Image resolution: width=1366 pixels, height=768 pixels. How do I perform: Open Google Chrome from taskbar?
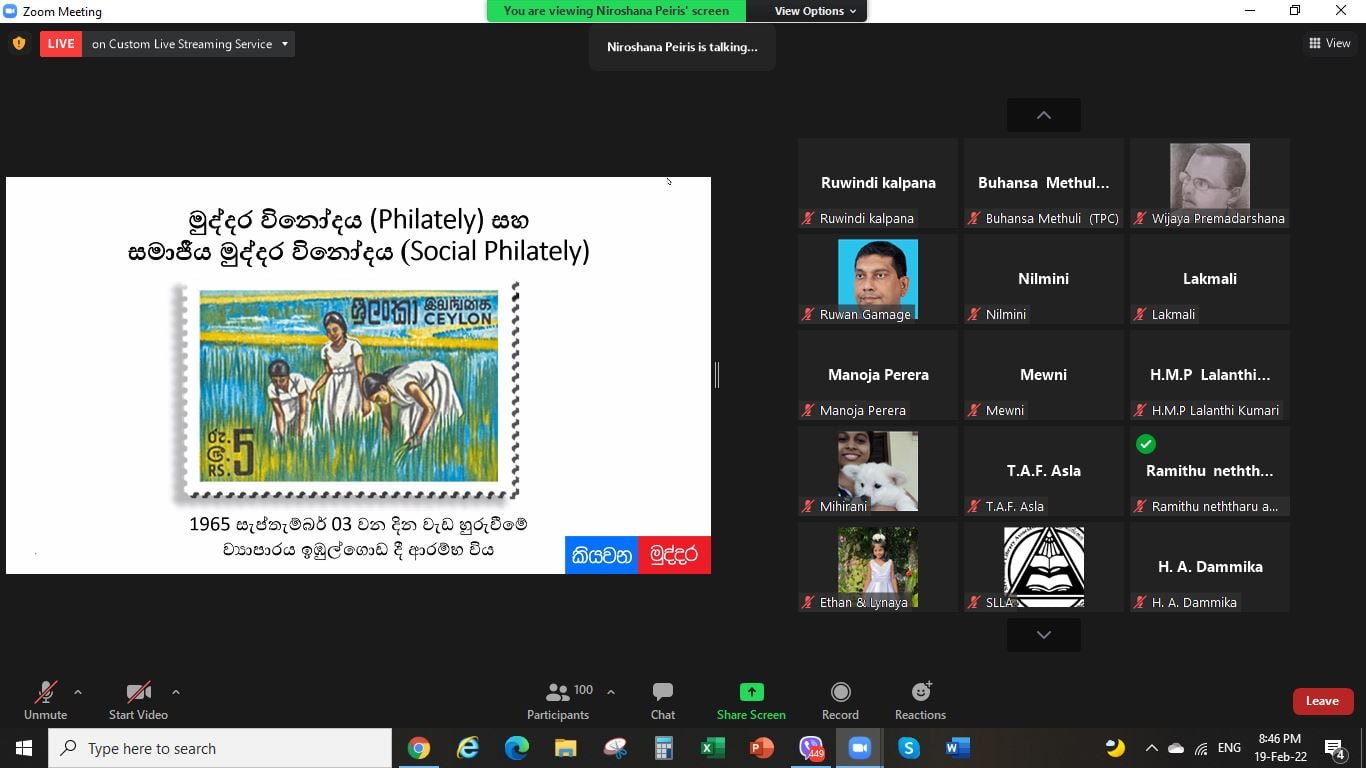tap(419, 748)
